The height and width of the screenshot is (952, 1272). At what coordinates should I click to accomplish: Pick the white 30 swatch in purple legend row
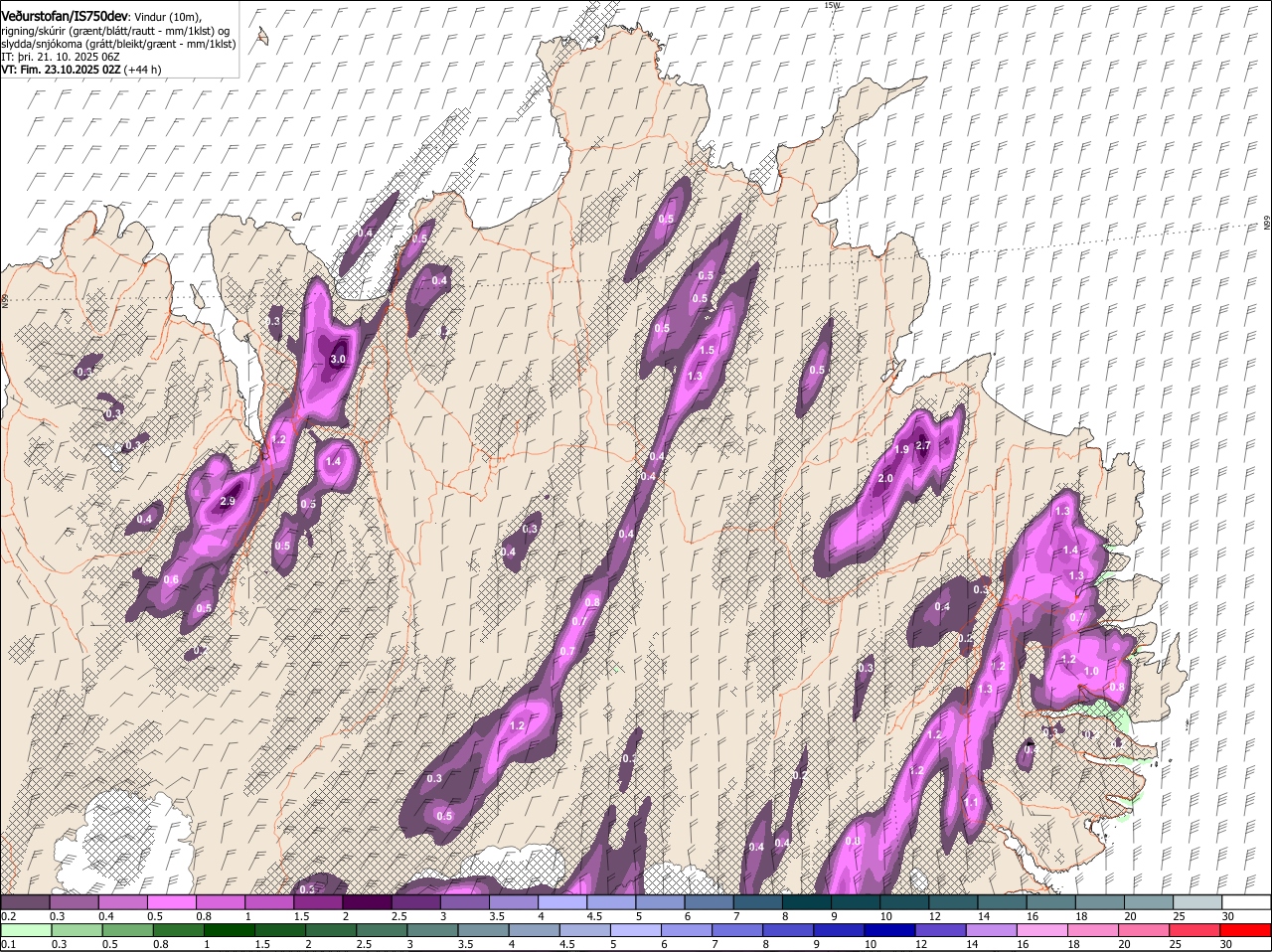click(x=1246, y=901)
